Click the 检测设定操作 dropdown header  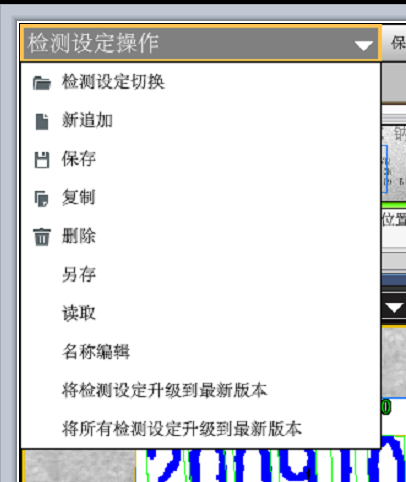pyautogui.click(x=201, y=43)
